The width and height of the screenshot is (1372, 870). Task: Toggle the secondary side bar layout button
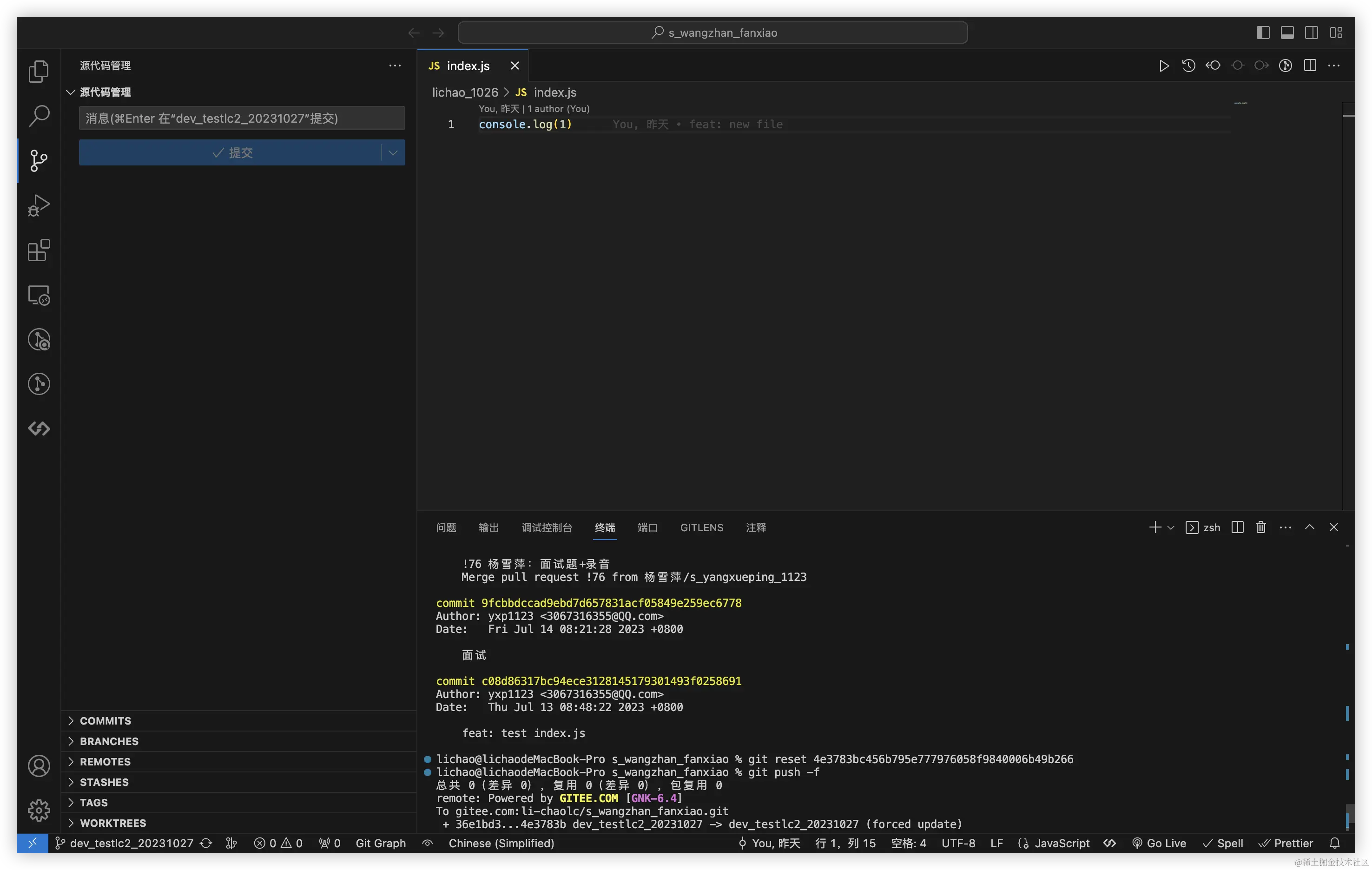point(1311,33)
